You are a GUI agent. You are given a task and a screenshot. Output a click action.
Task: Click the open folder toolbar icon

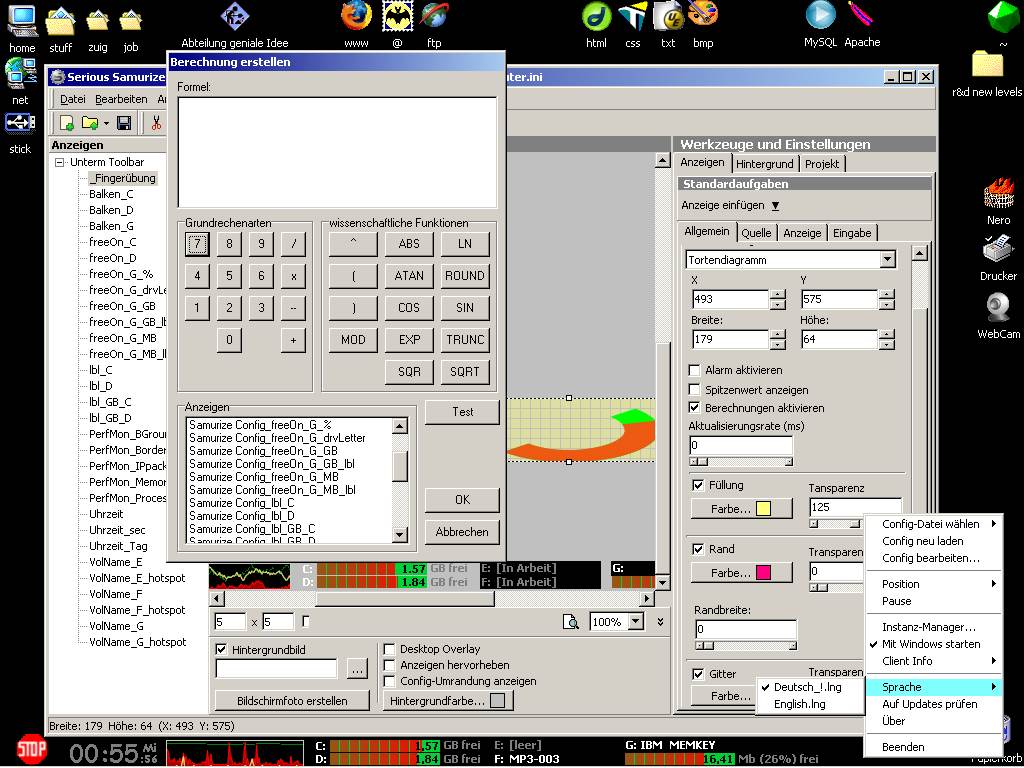click(90, 123)
